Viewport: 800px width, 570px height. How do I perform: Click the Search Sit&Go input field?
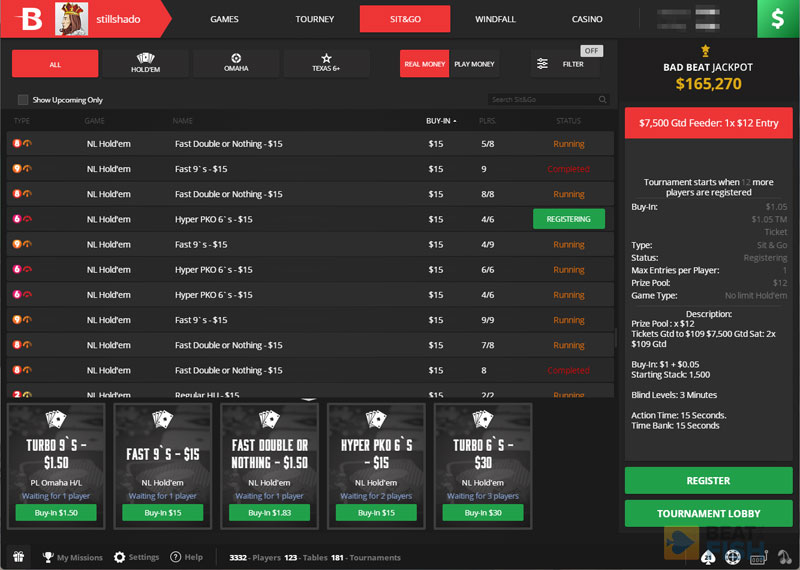(548, 100)
